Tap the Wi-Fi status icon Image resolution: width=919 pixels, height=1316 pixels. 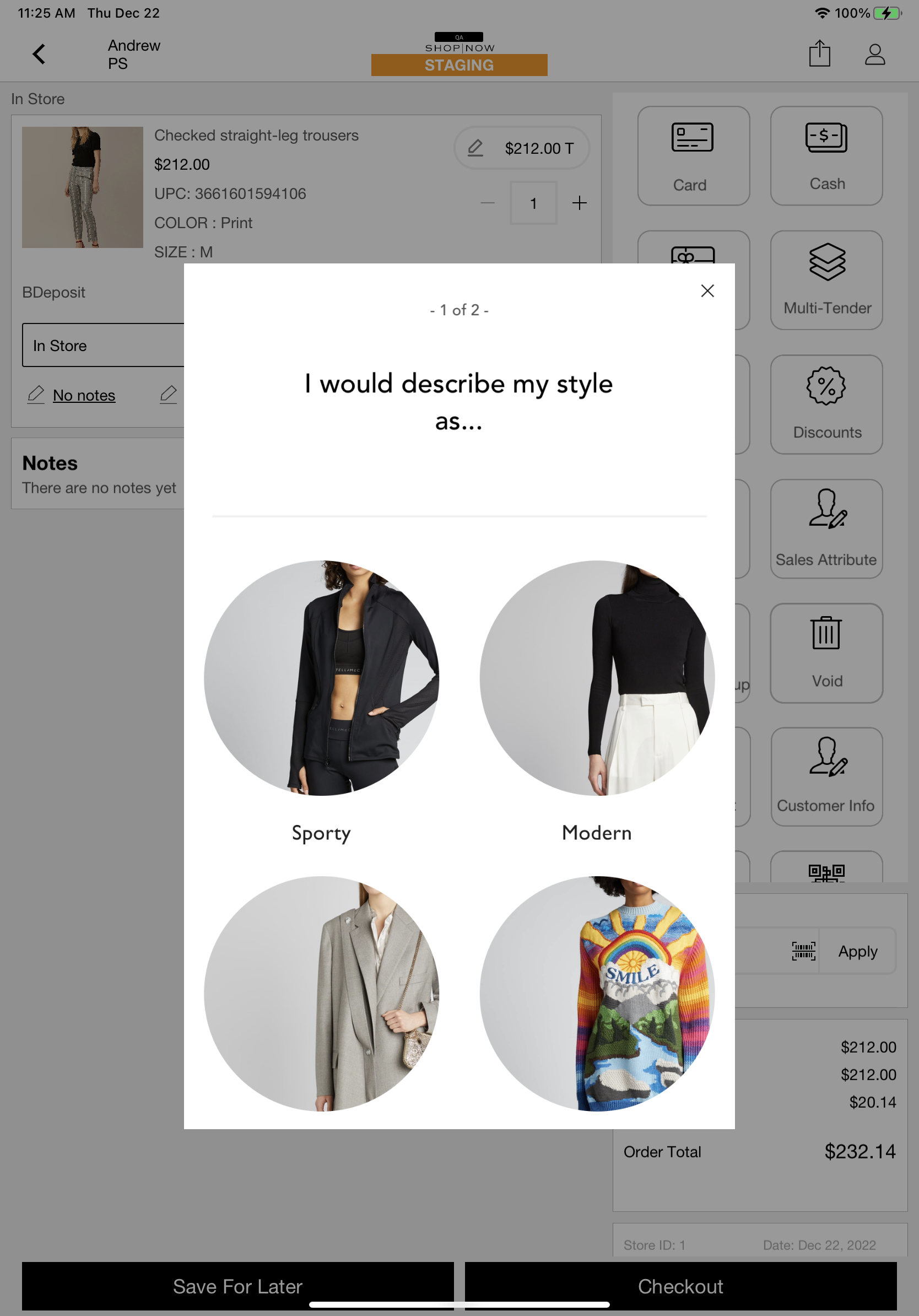point(822,13)
